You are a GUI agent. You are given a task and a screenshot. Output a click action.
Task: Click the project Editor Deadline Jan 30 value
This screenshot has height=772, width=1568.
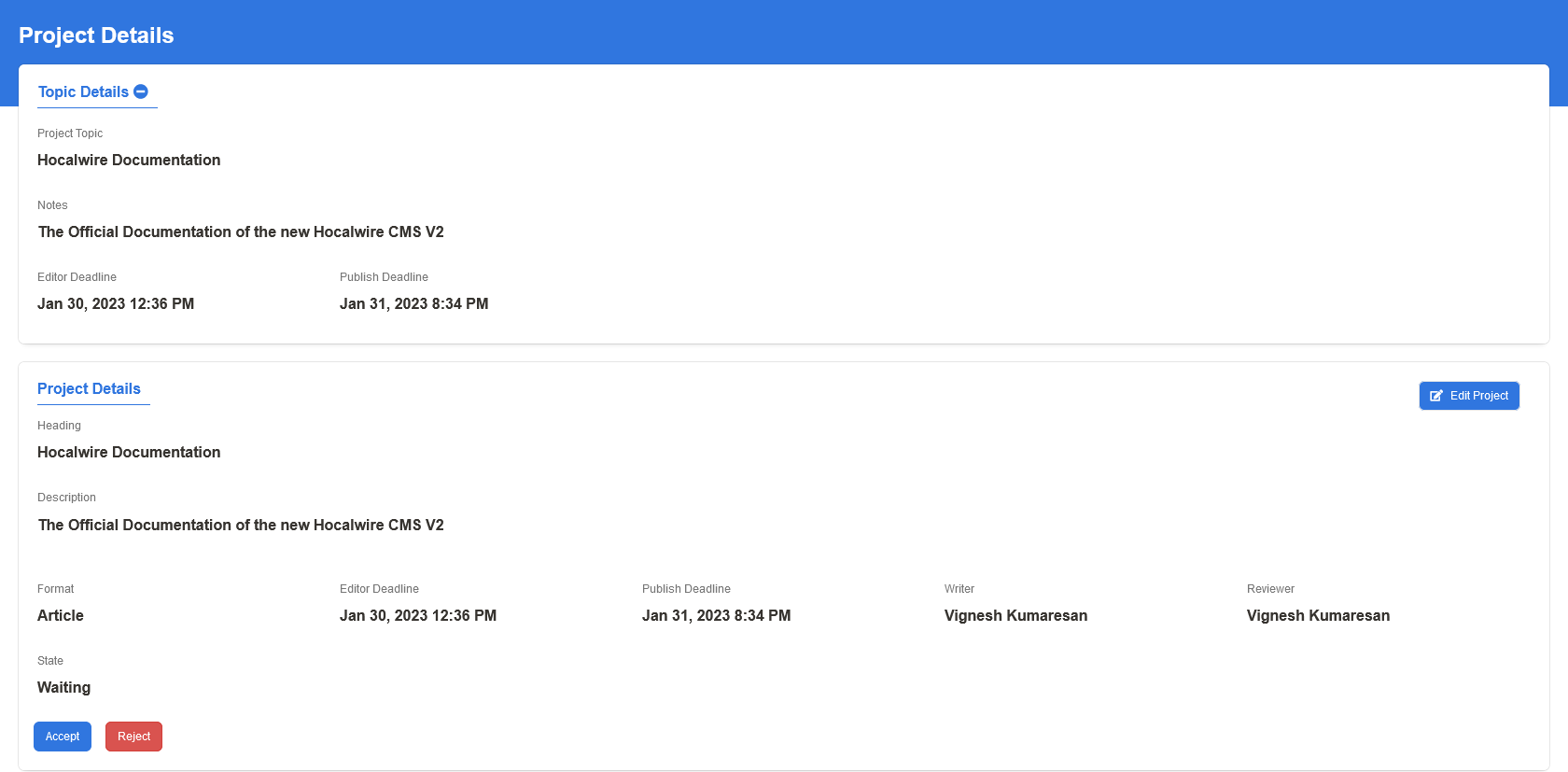point(418,616)
